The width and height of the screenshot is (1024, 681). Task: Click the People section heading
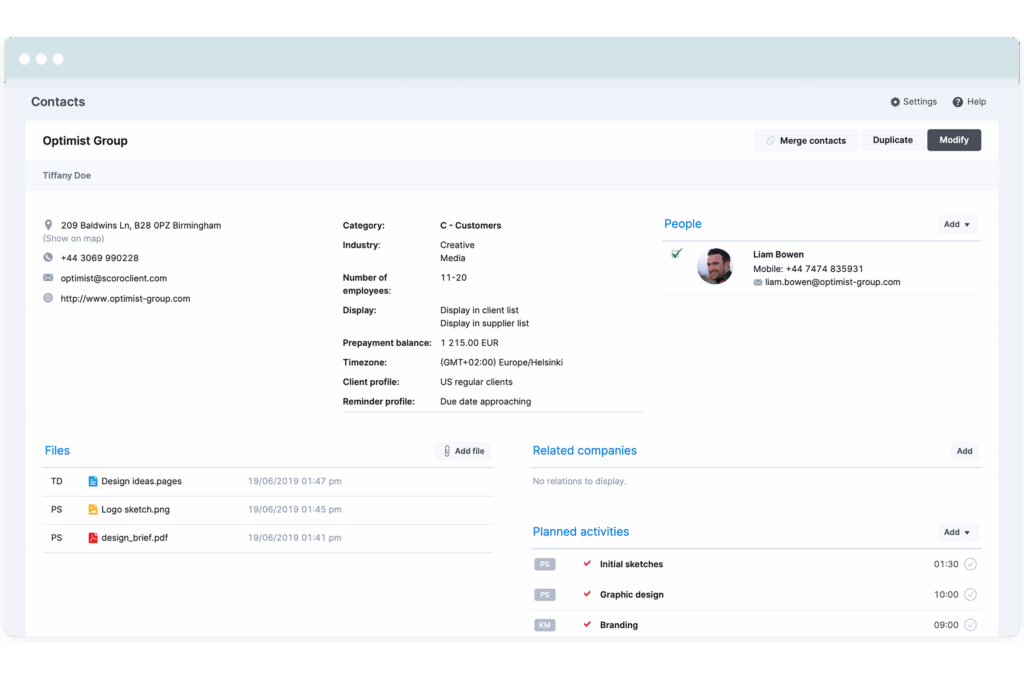point(682,224)
